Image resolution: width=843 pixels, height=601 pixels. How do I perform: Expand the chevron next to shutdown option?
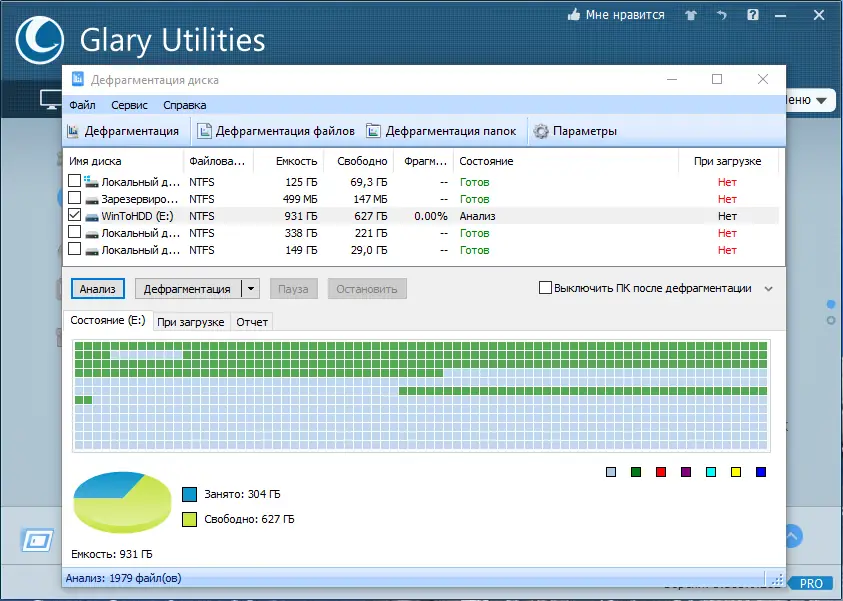[769, 289]
